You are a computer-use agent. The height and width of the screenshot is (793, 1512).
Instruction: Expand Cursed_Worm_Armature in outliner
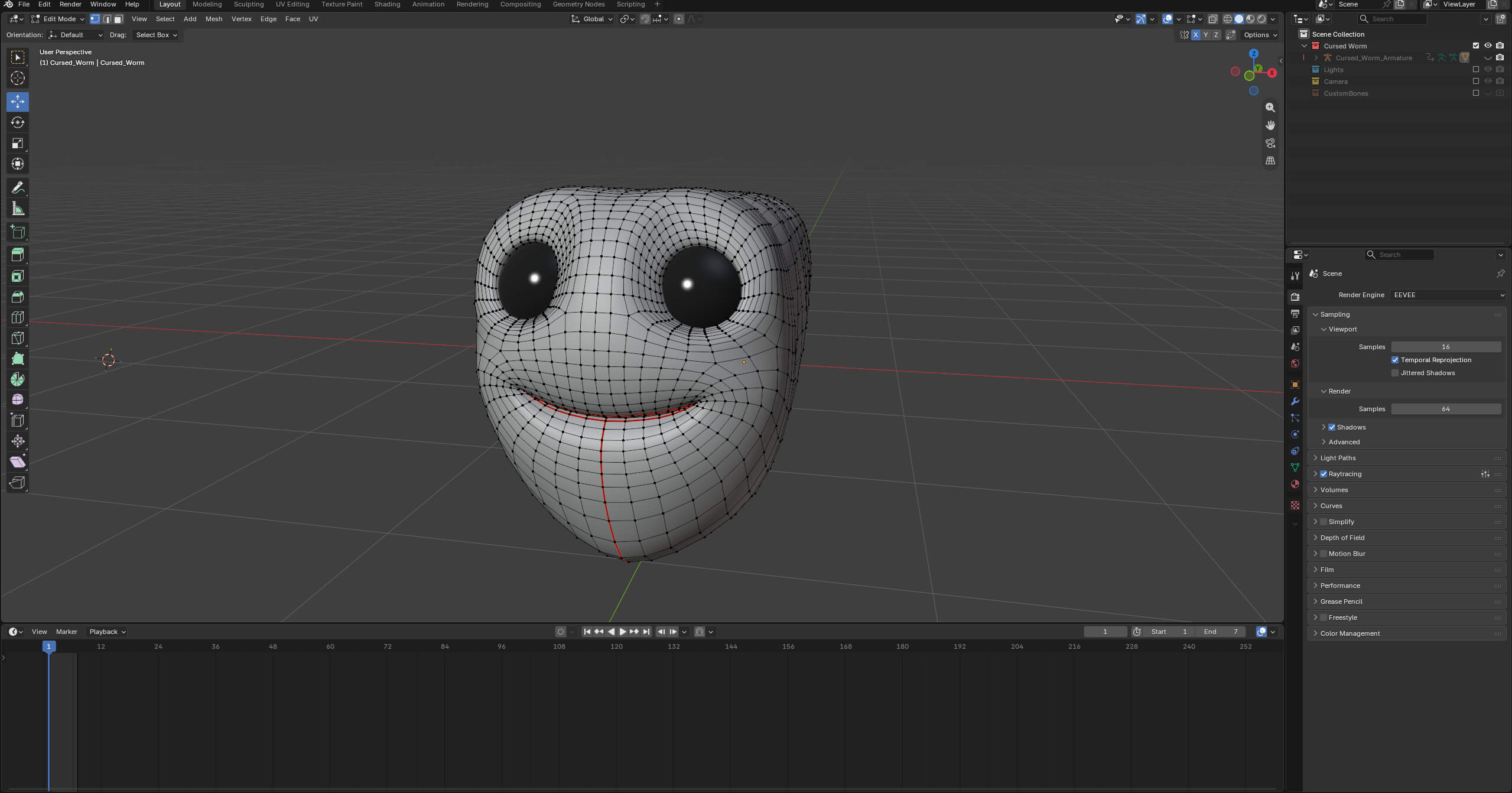(1316, 57)
